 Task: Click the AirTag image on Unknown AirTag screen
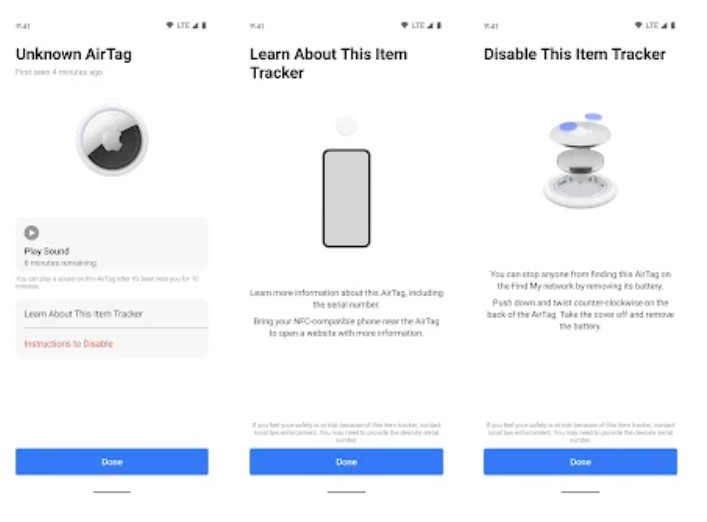click(x=112, y=140)
